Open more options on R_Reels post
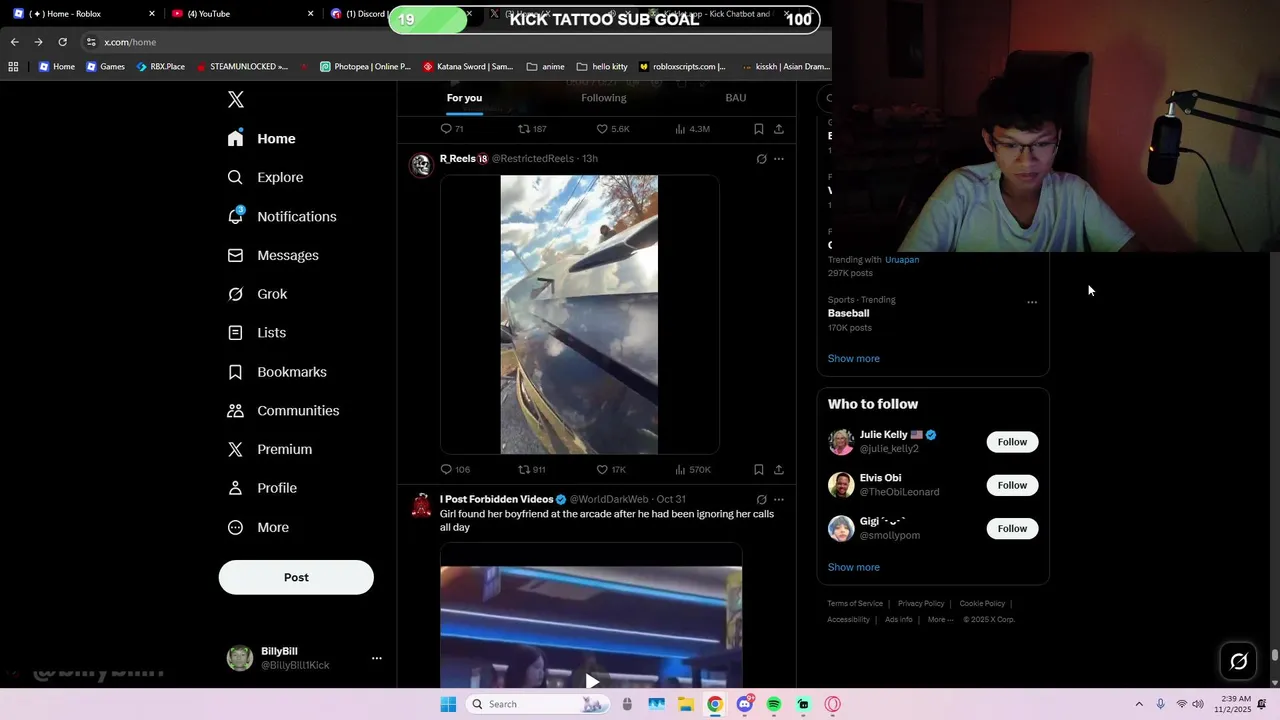This screenshot has width=1280, height=720. click(779, 159)
